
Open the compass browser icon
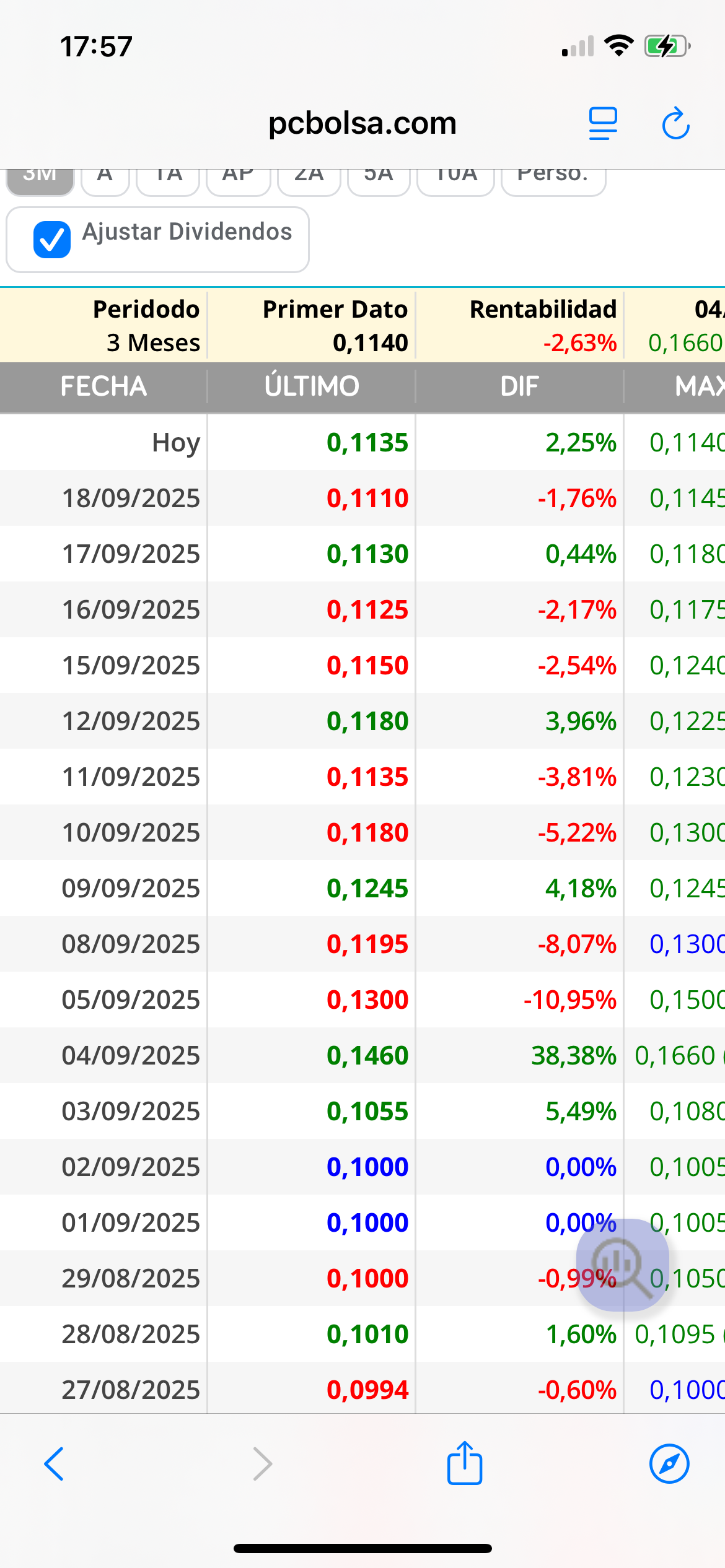669,1464
